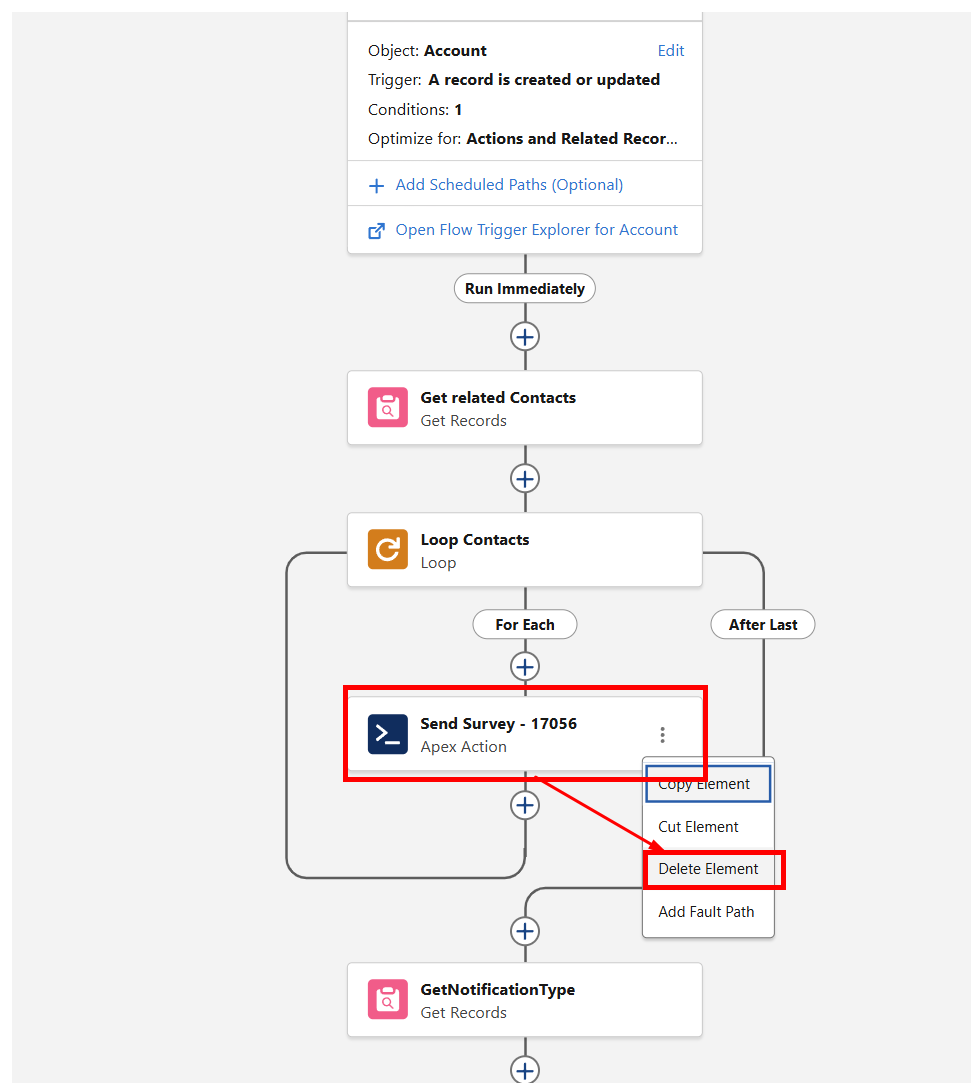Click Edit link for the Account trigger
The height and width of the screenshot is (1092, 980).
pyautogui.click(x=671, y=51)
